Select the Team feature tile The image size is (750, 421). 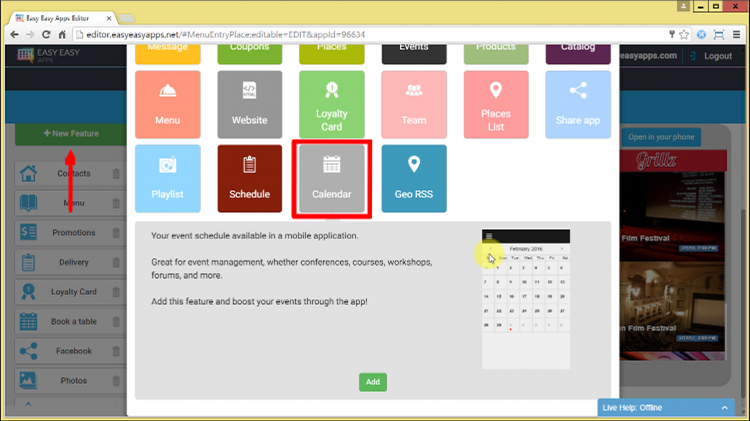(414, 104)
